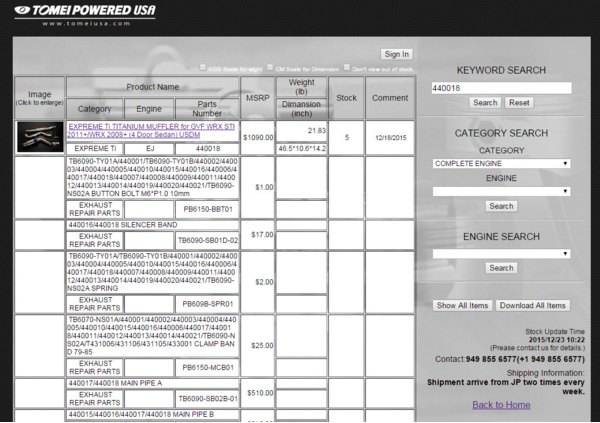This screenshot has width=600, height=423.
Task: Toggle CM Scale for Dimension checkbox
Action: click(x=270, y=67)
